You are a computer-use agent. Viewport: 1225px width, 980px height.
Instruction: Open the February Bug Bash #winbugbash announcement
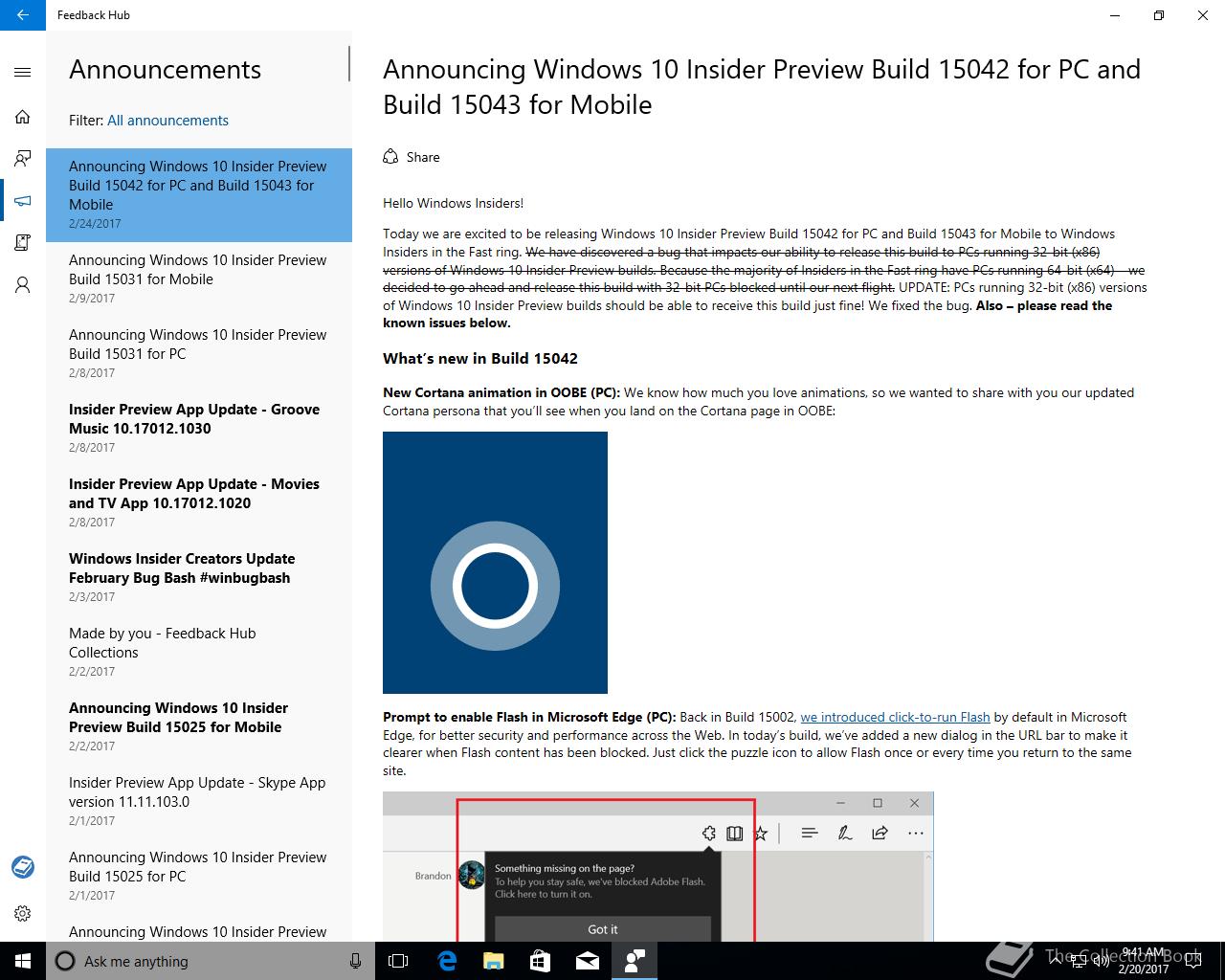[x=199, y=577]
